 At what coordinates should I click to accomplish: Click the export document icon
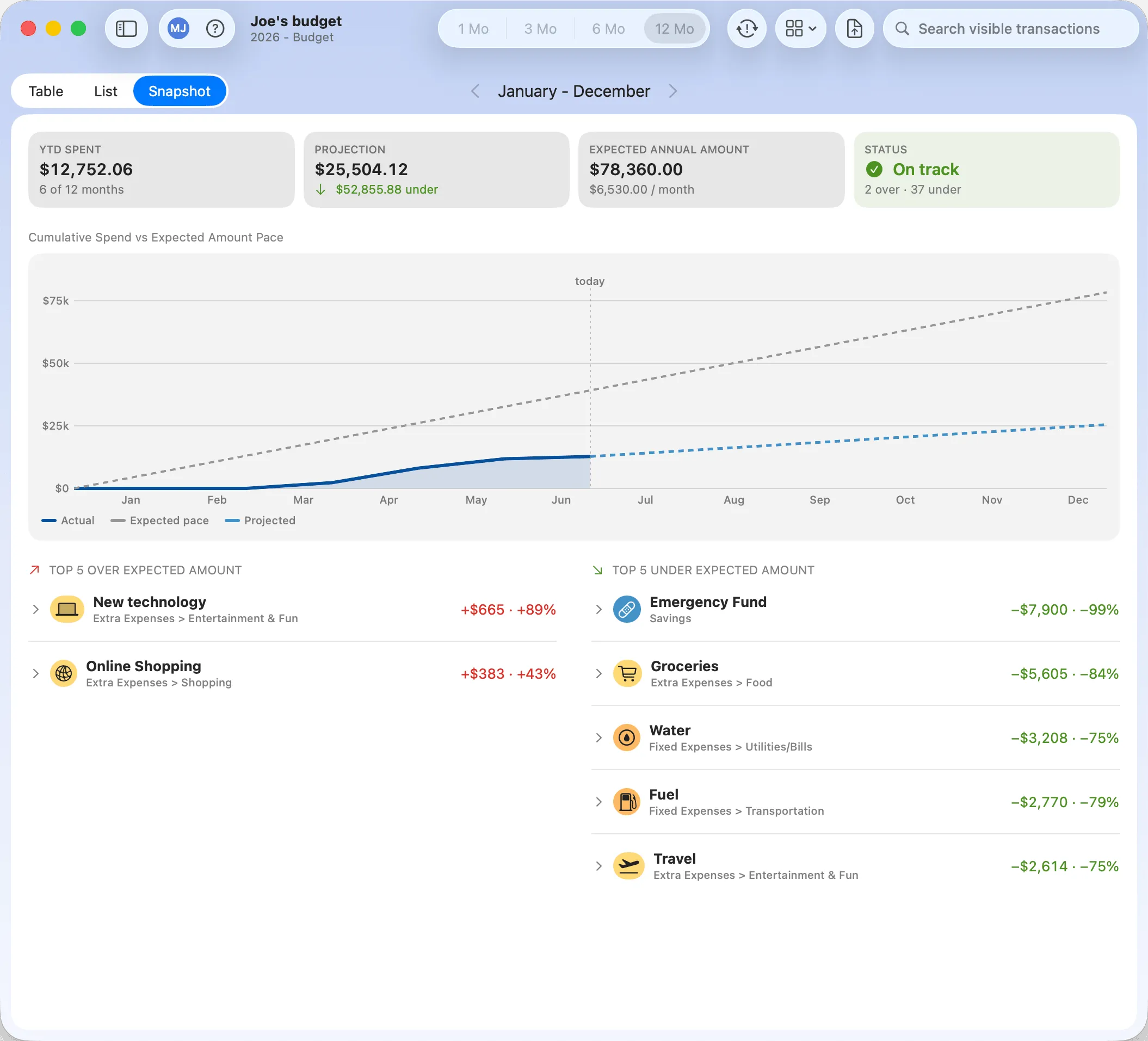tap(854, 28)
